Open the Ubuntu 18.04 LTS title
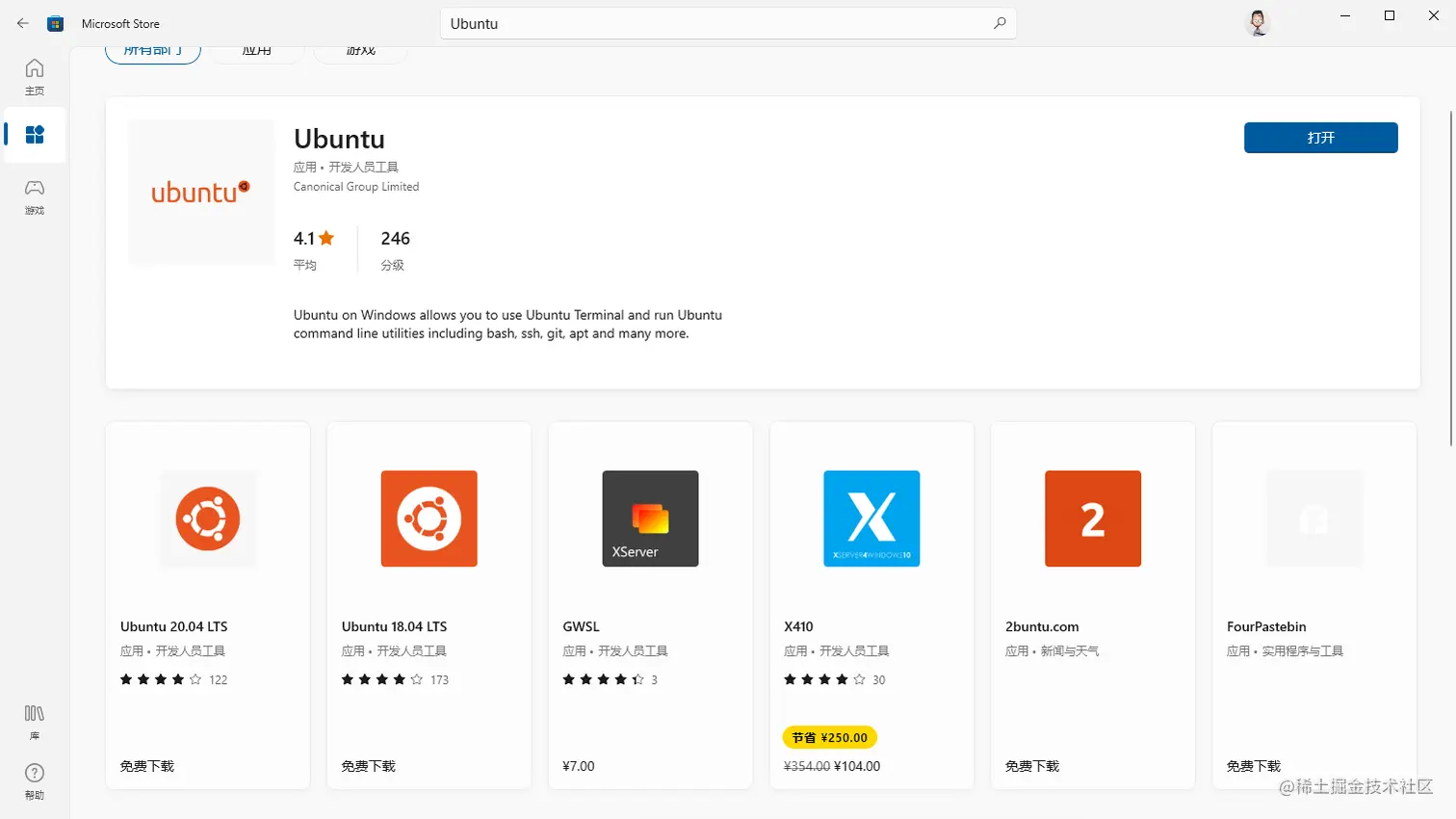The image size is (1456, 819). (x=395, y=626)
